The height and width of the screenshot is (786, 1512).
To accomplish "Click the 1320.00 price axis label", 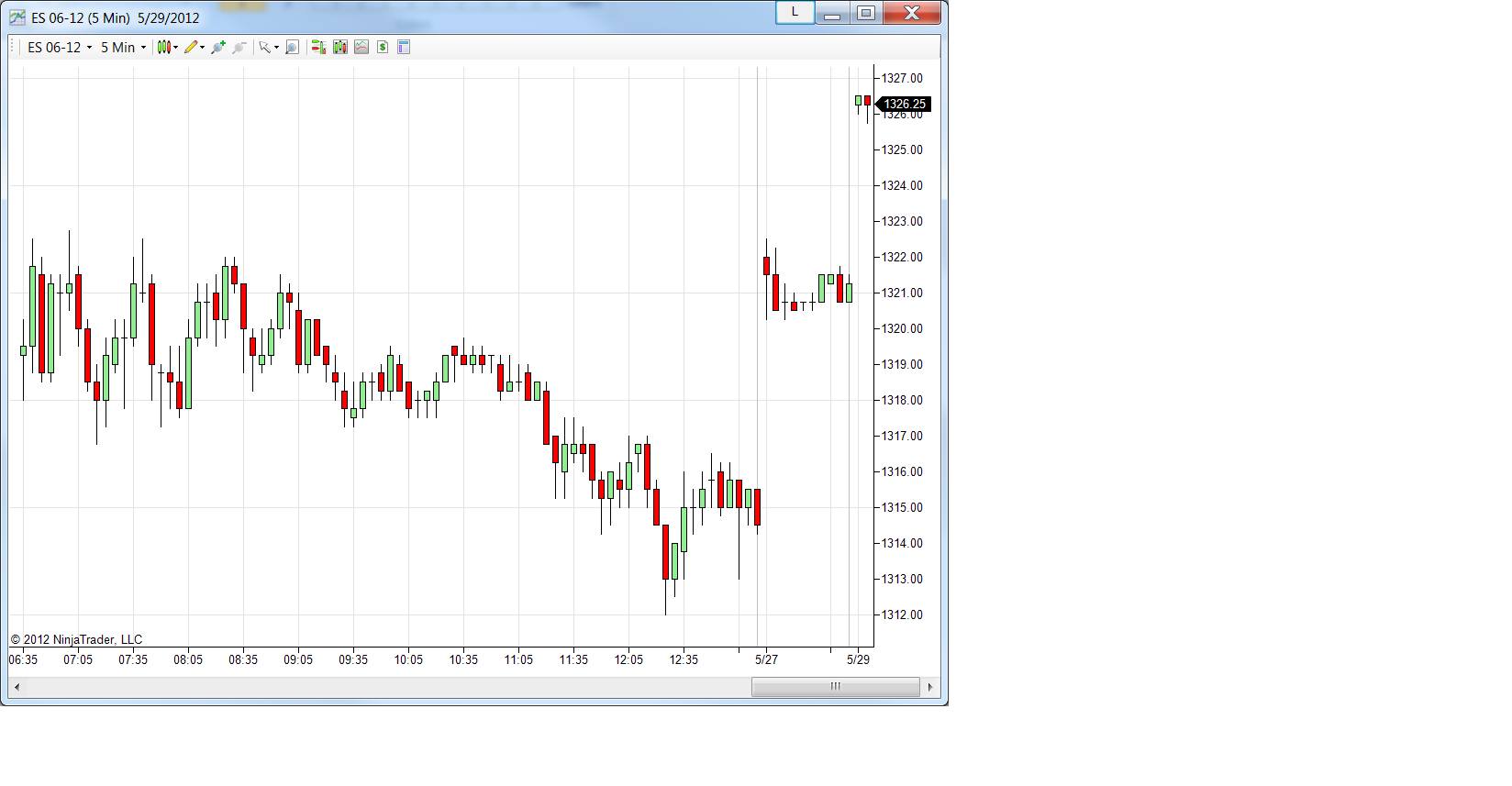I will pyautogui.click(x=902, y=329).
